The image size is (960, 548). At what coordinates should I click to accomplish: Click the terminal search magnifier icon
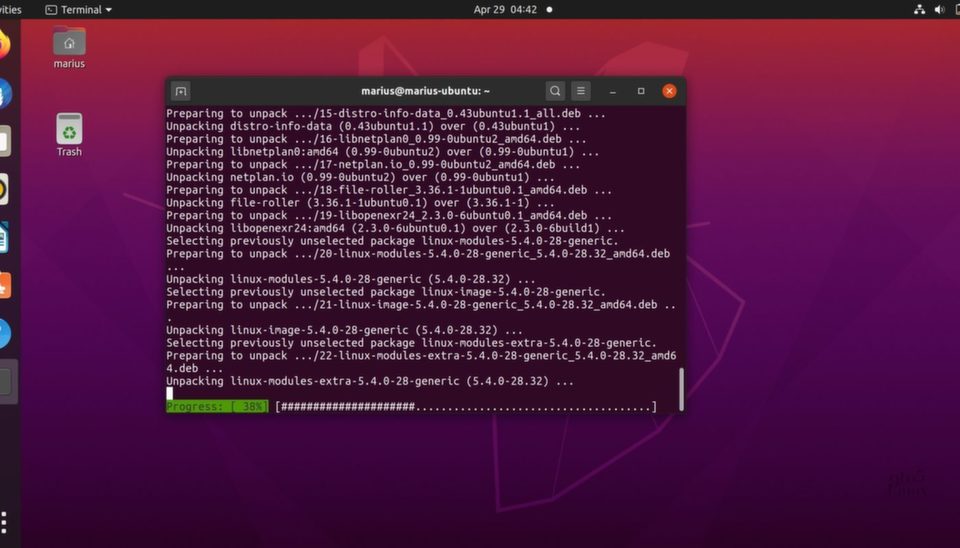[x=555, y=91]
